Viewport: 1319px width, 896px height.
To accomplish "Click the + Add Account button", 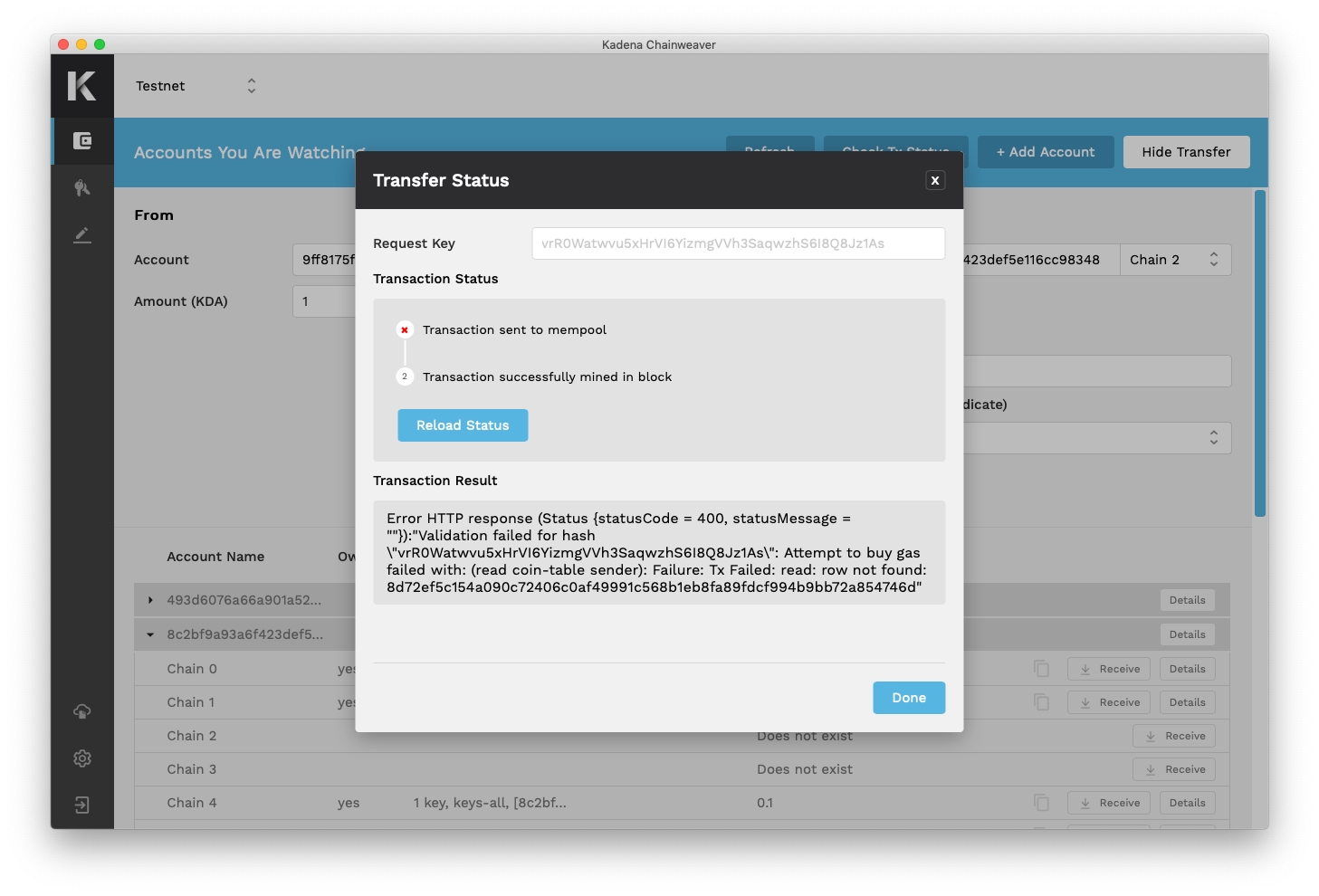I will 1046,152.
